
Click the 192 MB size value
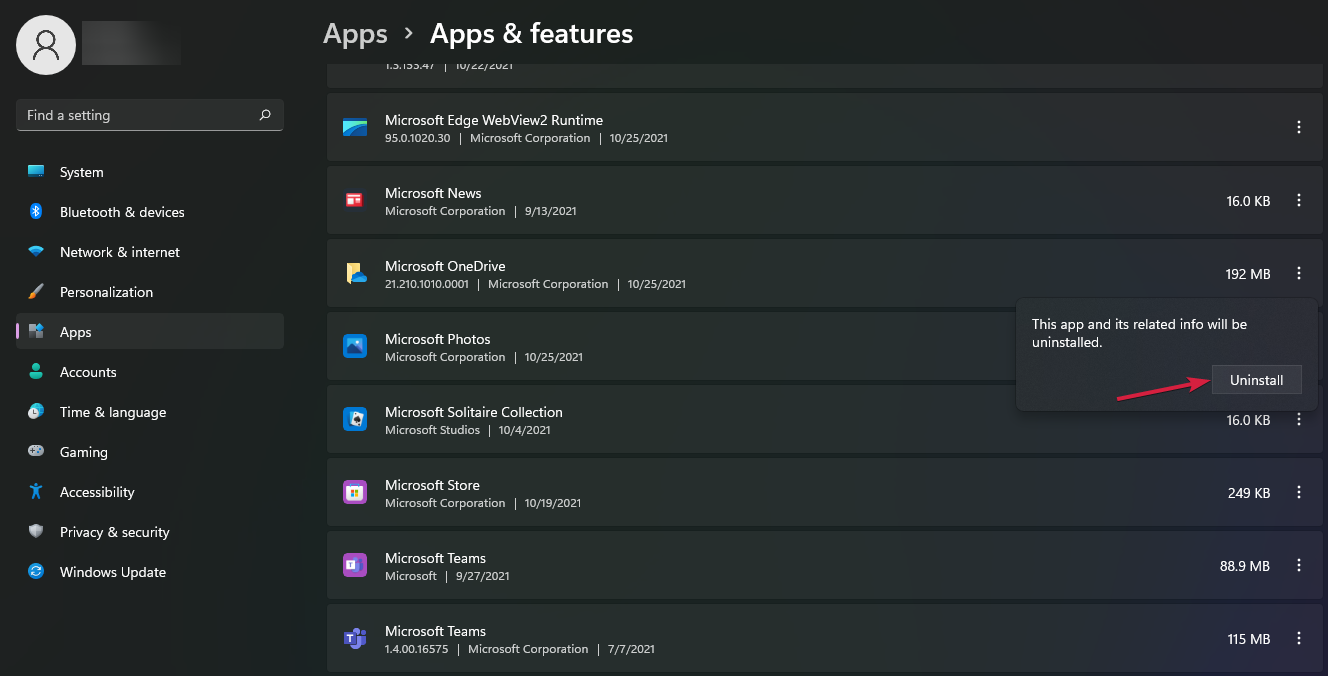(x=1248, y=274)
